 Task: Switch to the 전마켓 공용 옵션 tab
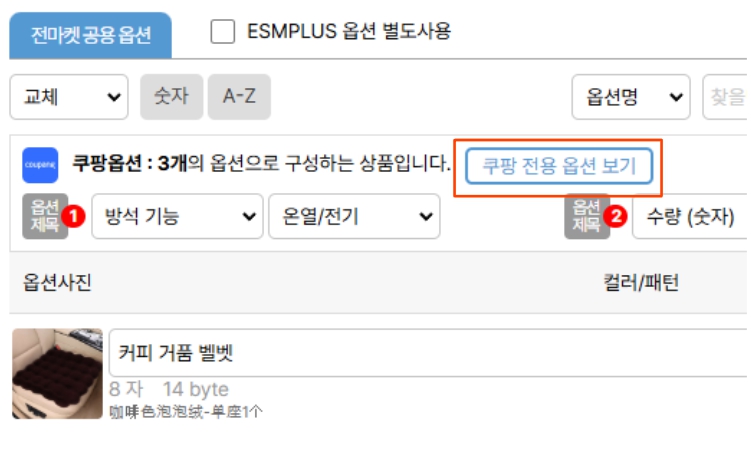[90, 36]
